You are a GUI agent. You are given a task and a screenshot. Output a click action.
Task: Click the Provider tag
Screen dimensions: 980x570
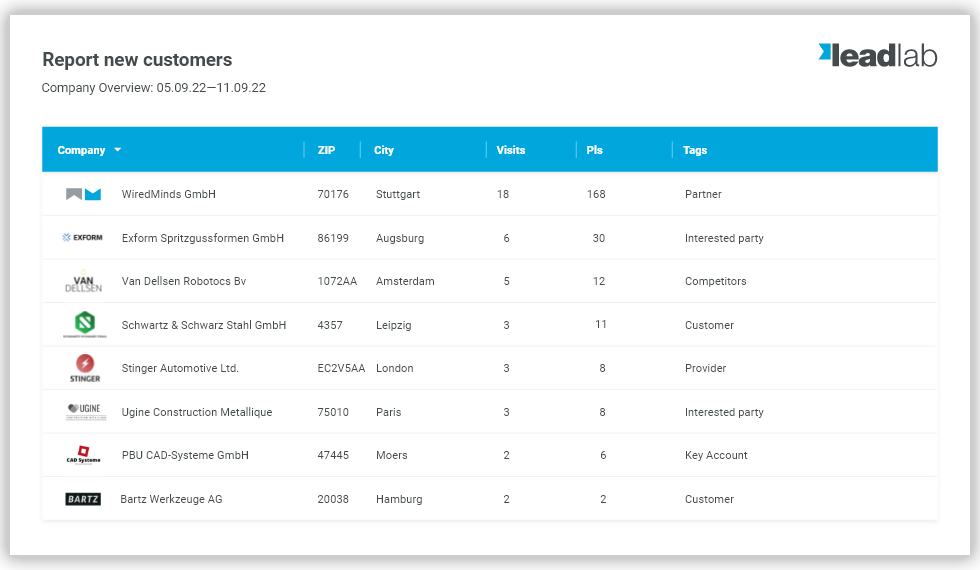tap(706, 368)
